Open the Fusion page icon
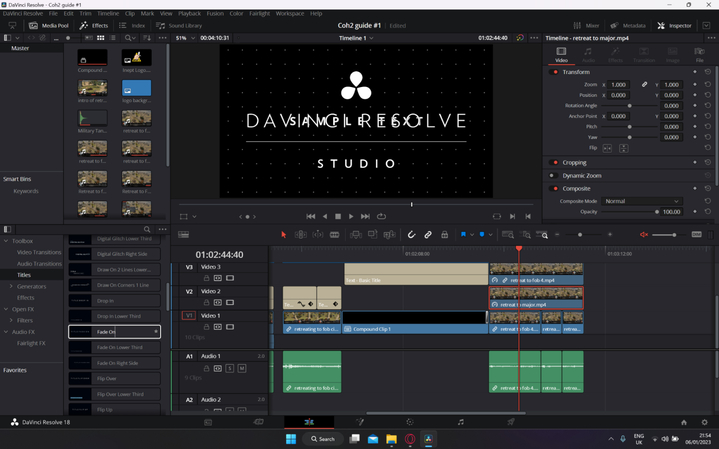This screenshot has height=449, width=719. (x=360, y=422)
